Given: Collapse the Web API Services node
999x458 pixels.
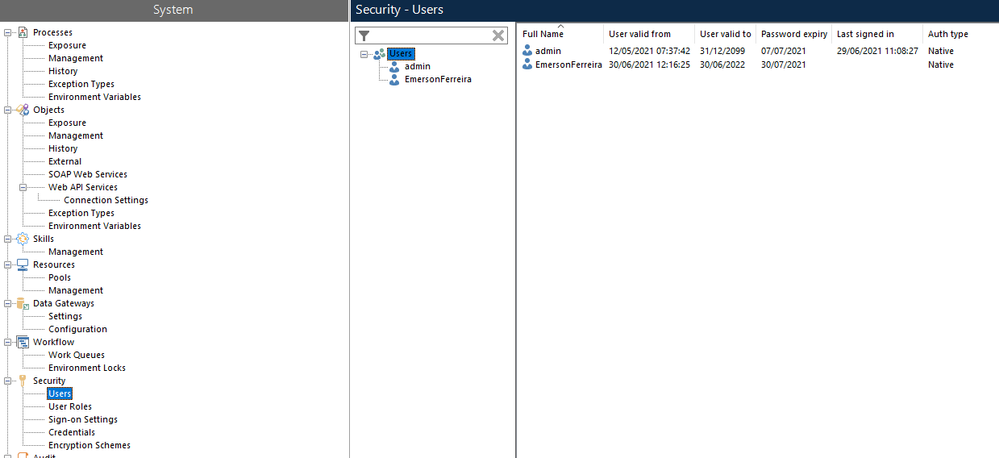Looking at the screenshot, I should tap(23, 187).
